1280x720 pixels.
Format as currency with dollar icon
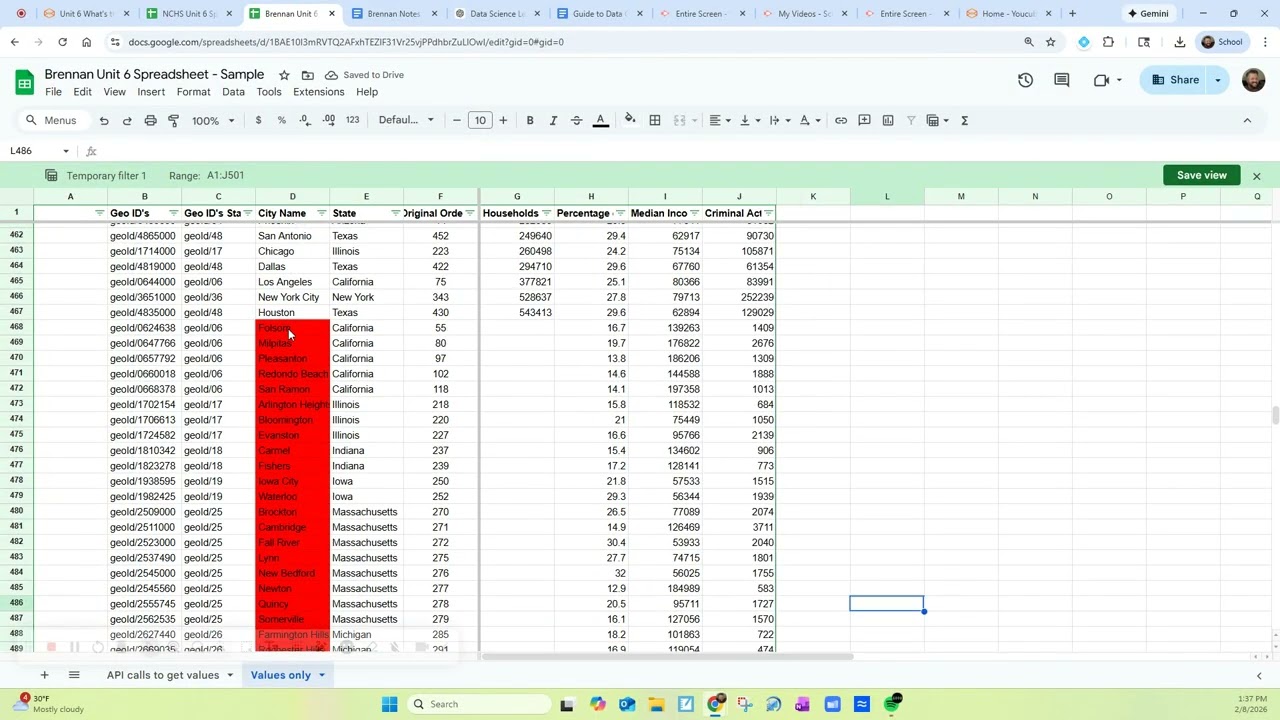click(258, 120)
